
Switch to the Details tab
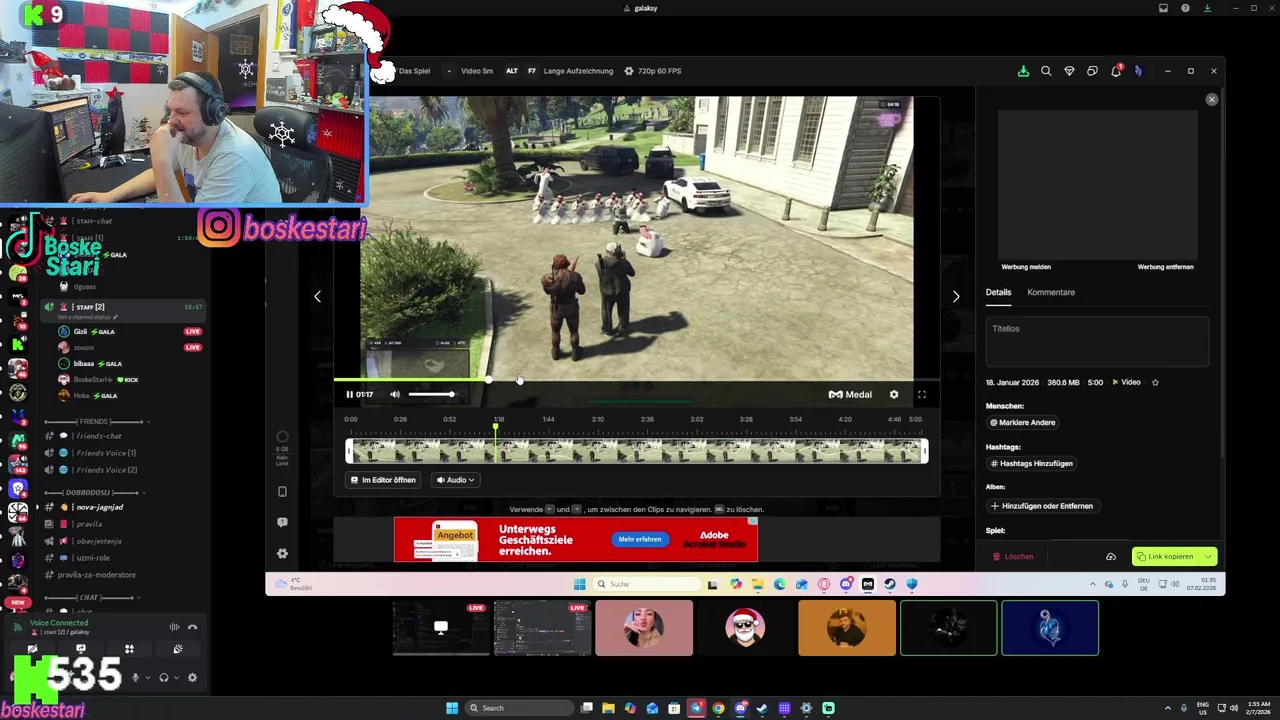click(998, 292)
